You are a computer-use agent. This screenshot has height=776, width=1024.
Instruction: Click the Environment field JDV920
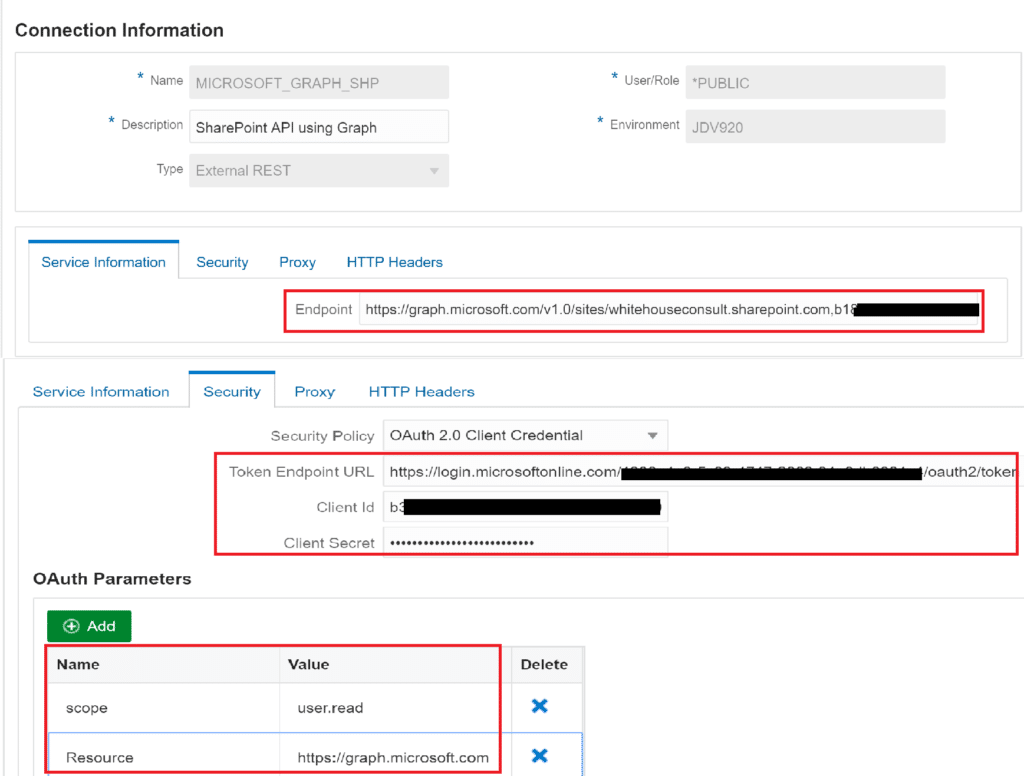click(815, 127)
